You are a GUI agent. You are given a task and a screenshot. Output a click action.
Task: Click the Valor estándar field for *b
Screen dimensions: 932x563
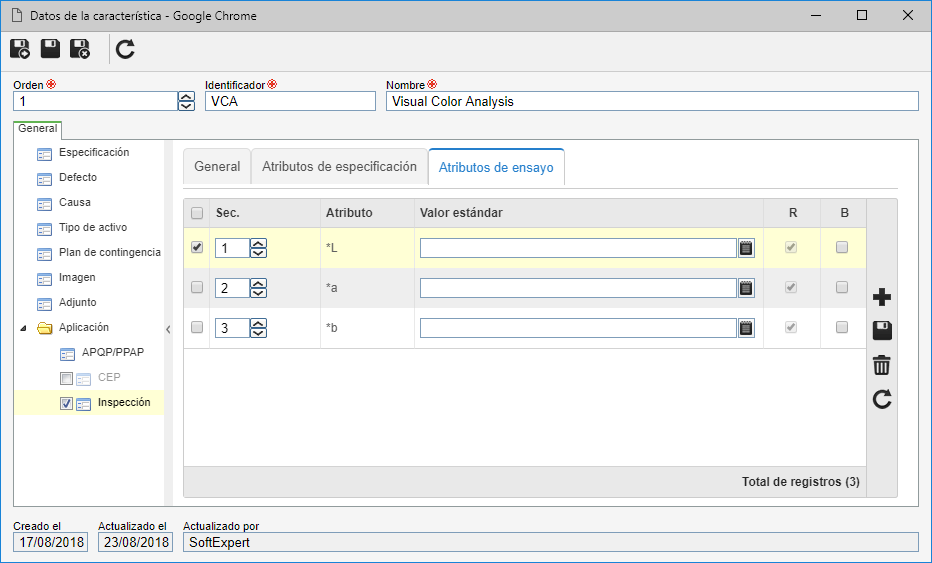pyautogui.click(x=578, y=328)
